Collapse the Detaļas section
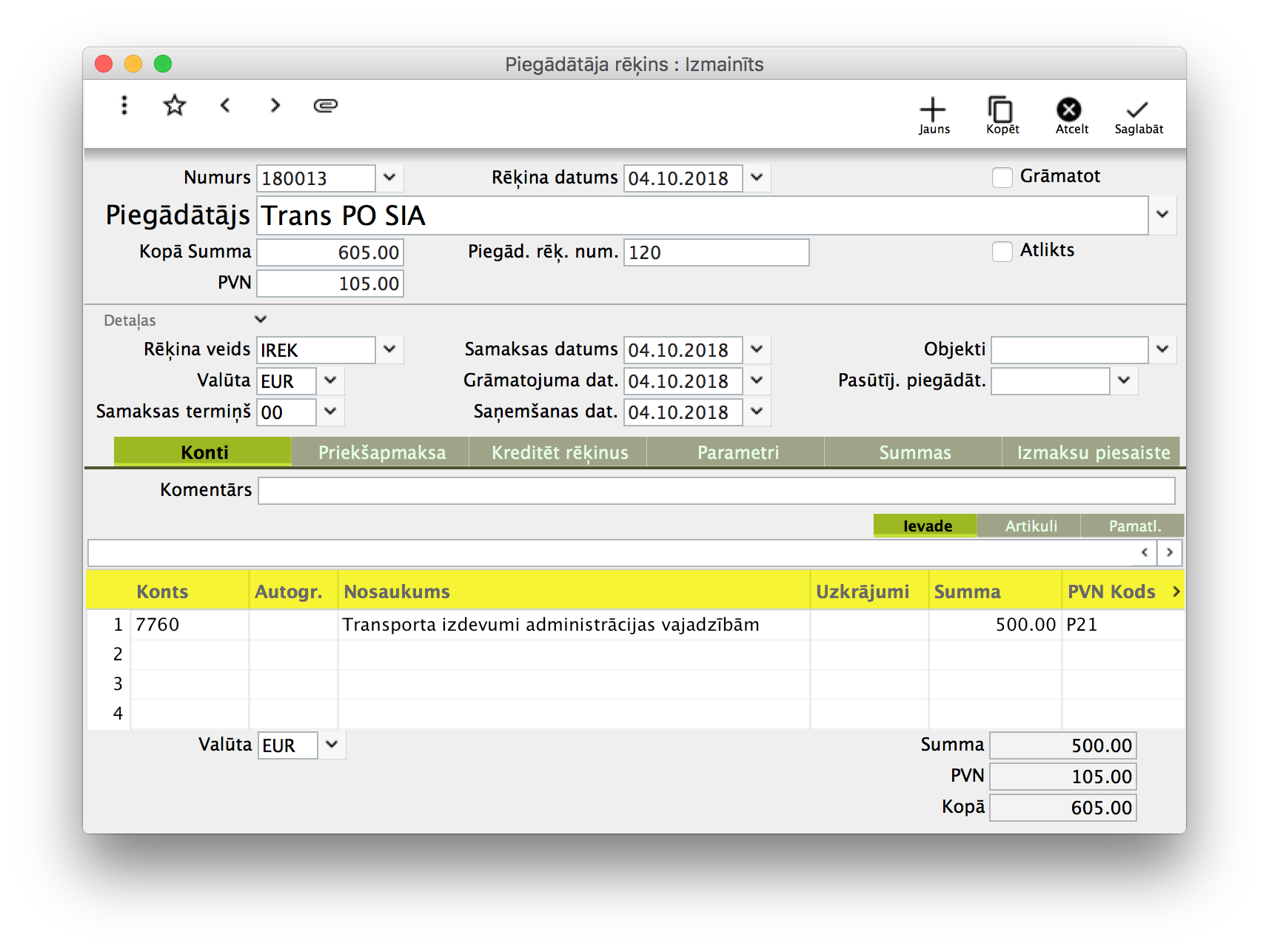1269x952 pixels. coord(261,320)
